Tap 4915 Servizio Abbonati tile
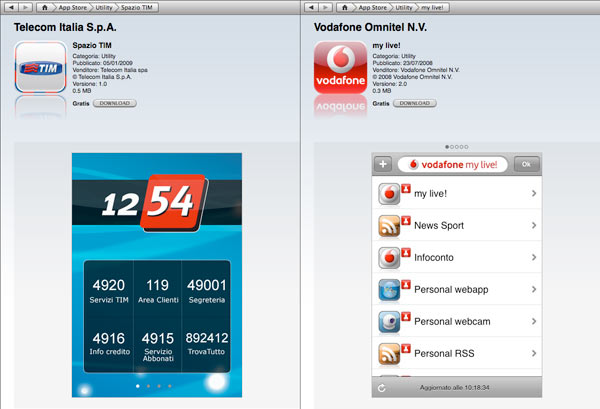 point(158,344)
